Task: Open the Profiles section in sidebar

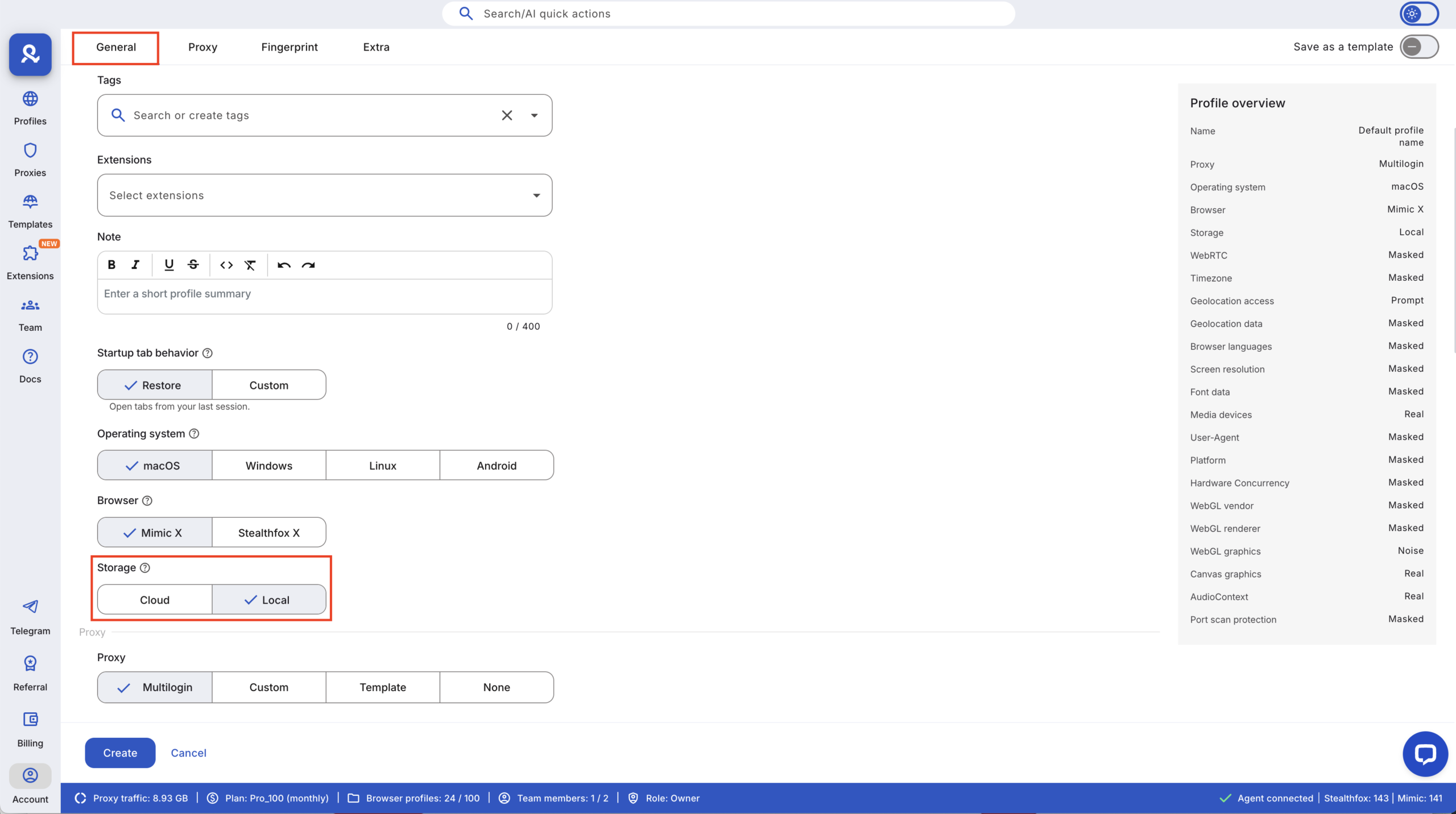Action: [x=30, y=106]
